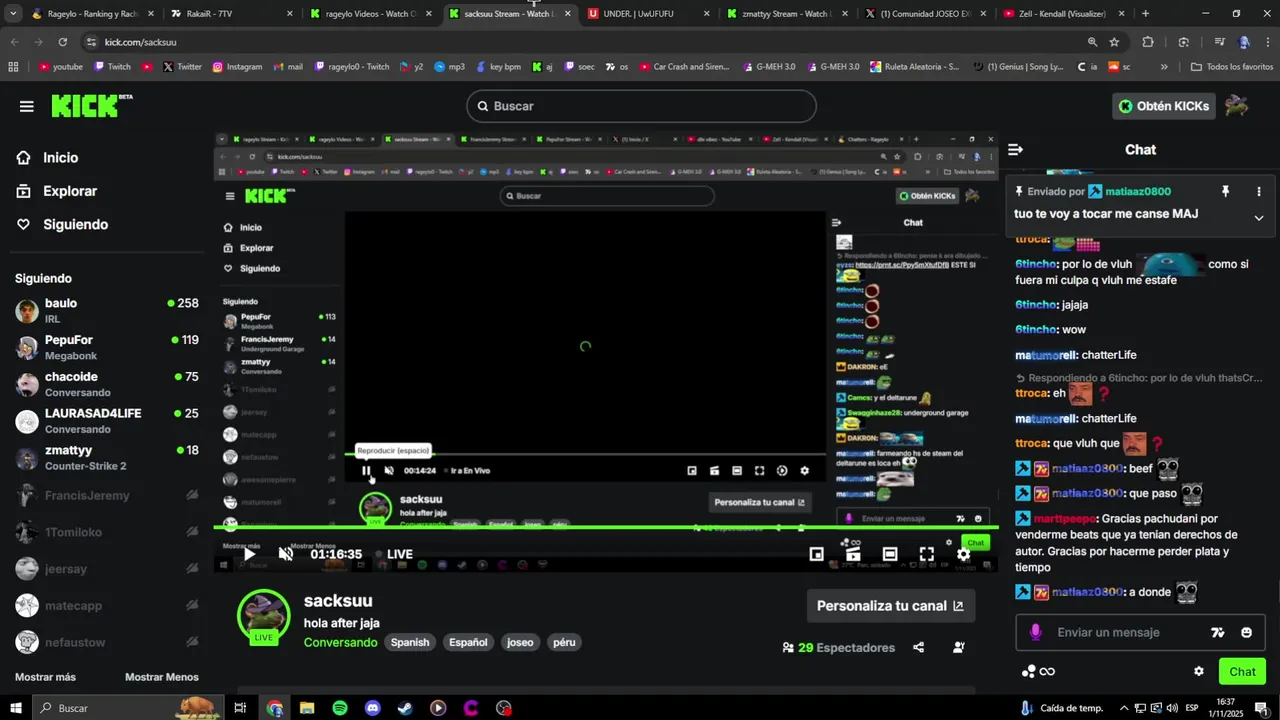This screenshot has width=1280, height=720.
Task: Open the clip creation icon in player
Action: coord(853,554)
